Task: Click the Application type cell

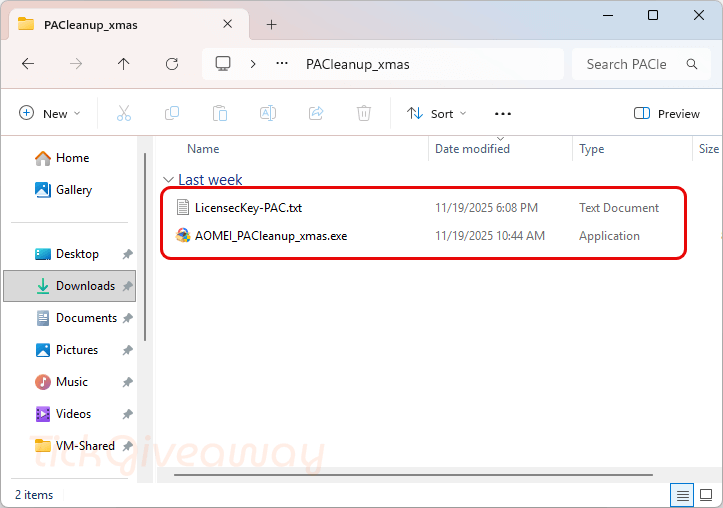Action: pos(609,236)
